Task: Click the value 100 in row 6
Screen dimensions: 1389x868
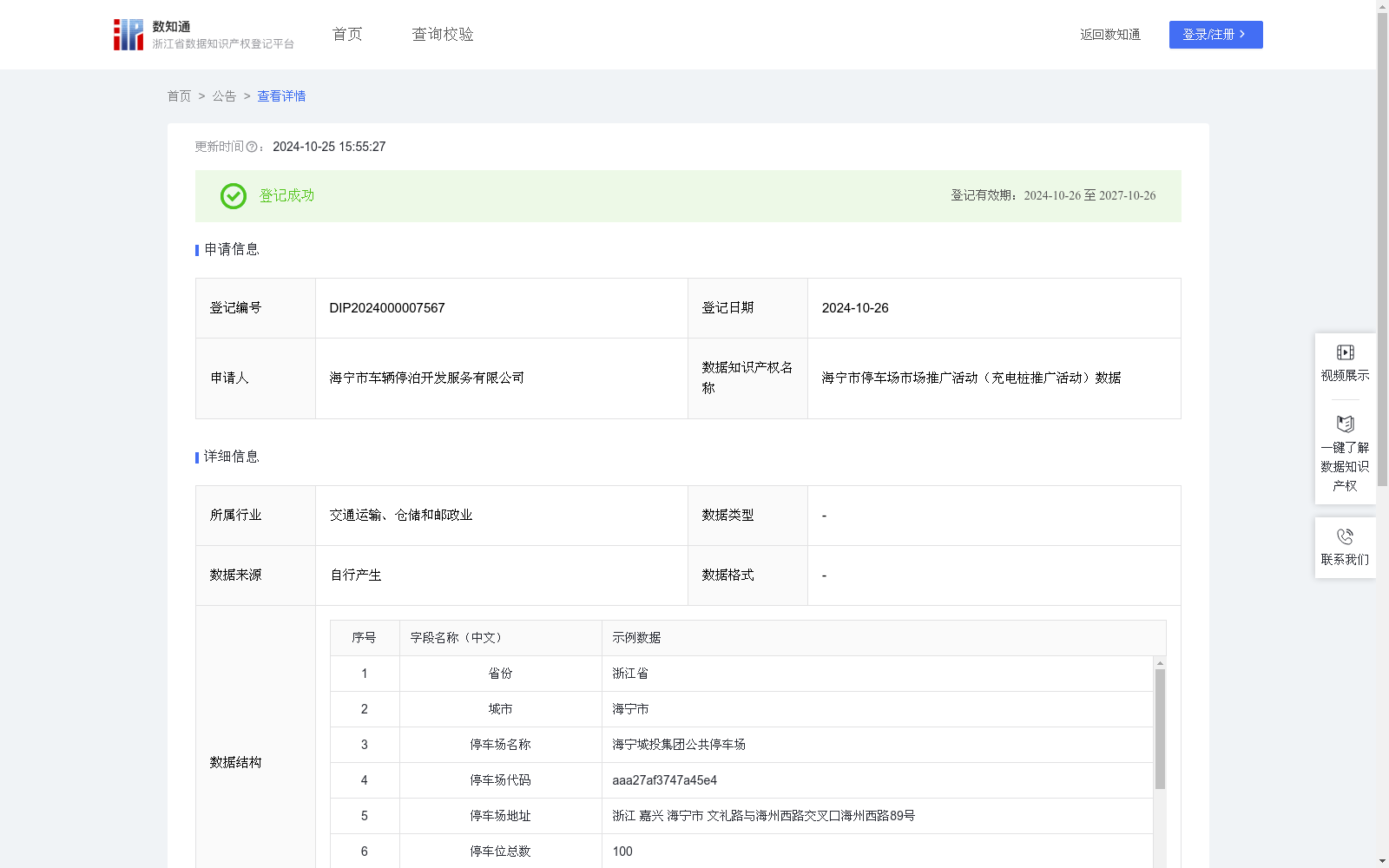Action: [622, 852]
